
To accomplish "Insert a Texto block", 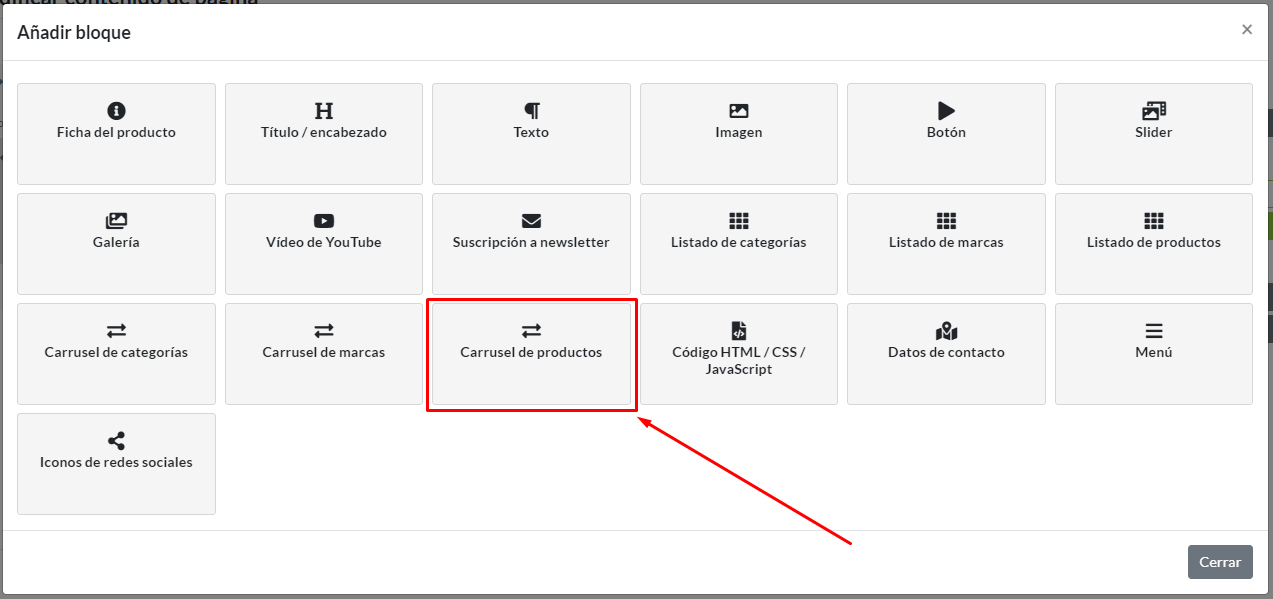I will (x=531, y=133).
